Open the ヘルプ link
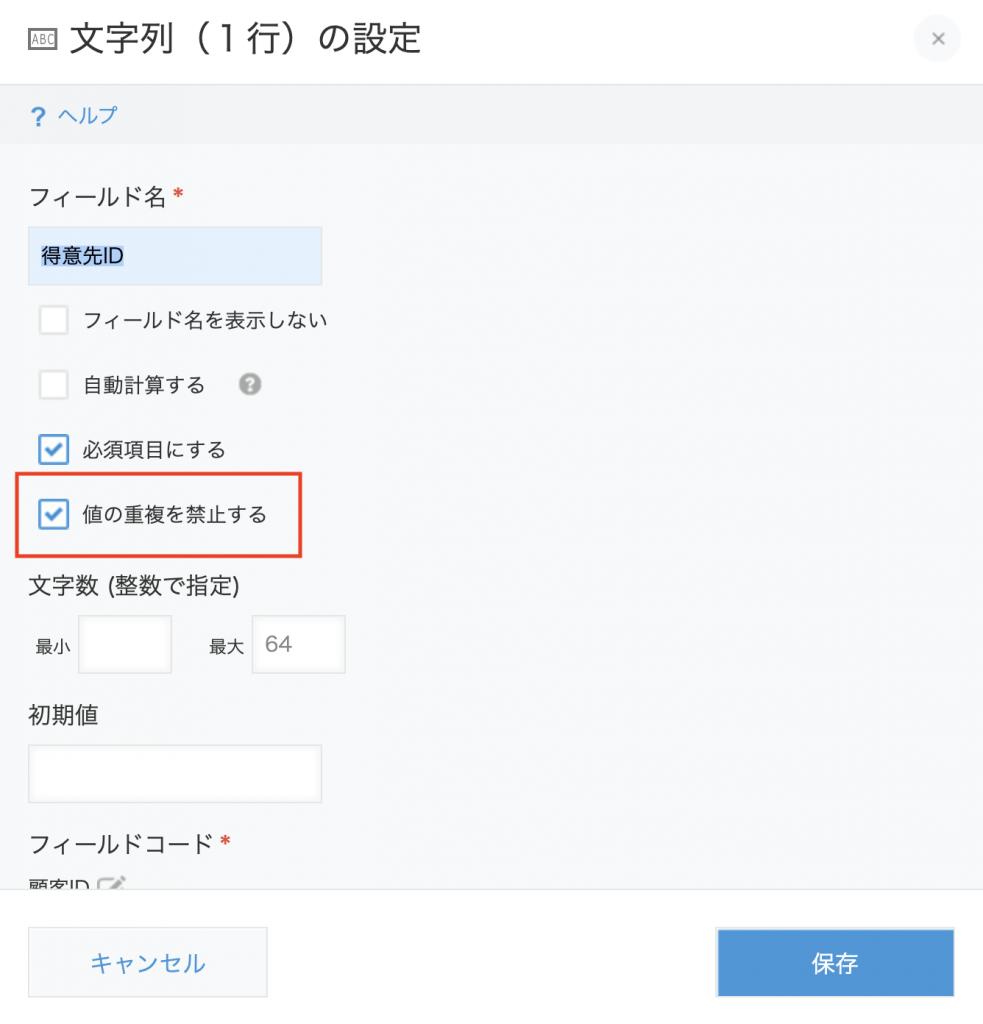 coord(87,116)
